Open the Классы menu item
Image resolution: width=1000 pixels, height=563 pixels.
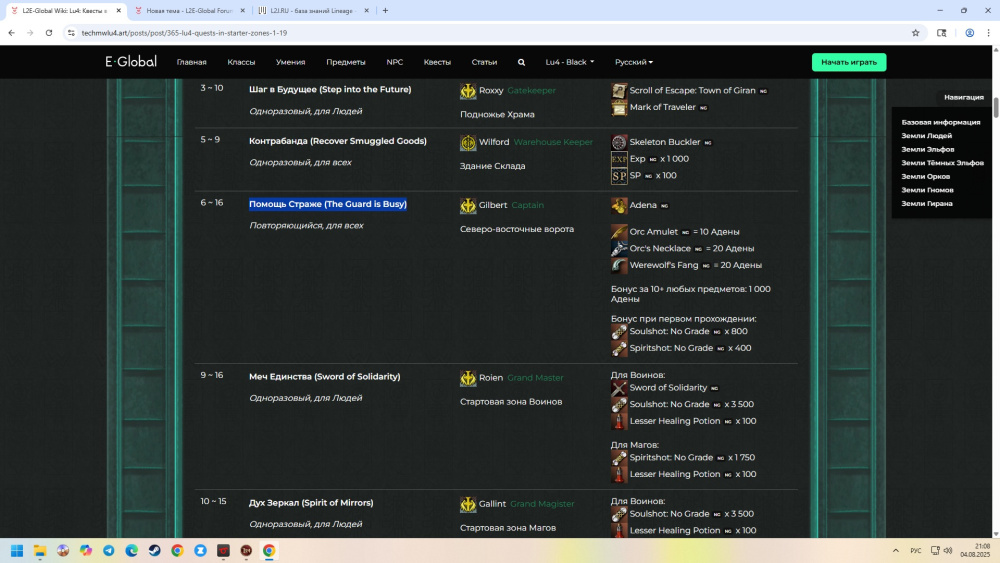pyautogui.click(x=241, y=62)
